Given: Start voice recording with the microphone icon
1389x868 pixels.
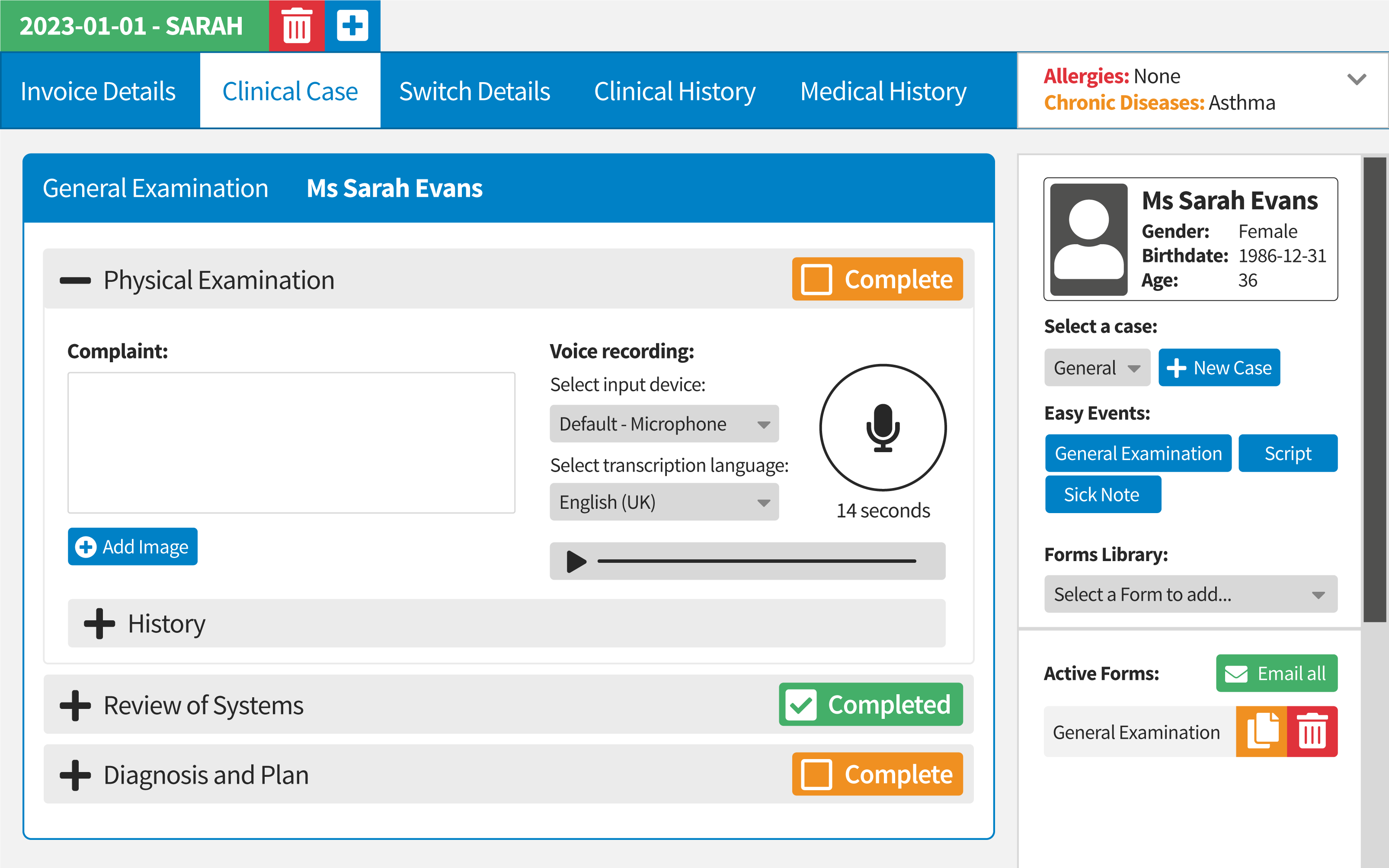Looking at the screenshot, I should click(882, 428).
